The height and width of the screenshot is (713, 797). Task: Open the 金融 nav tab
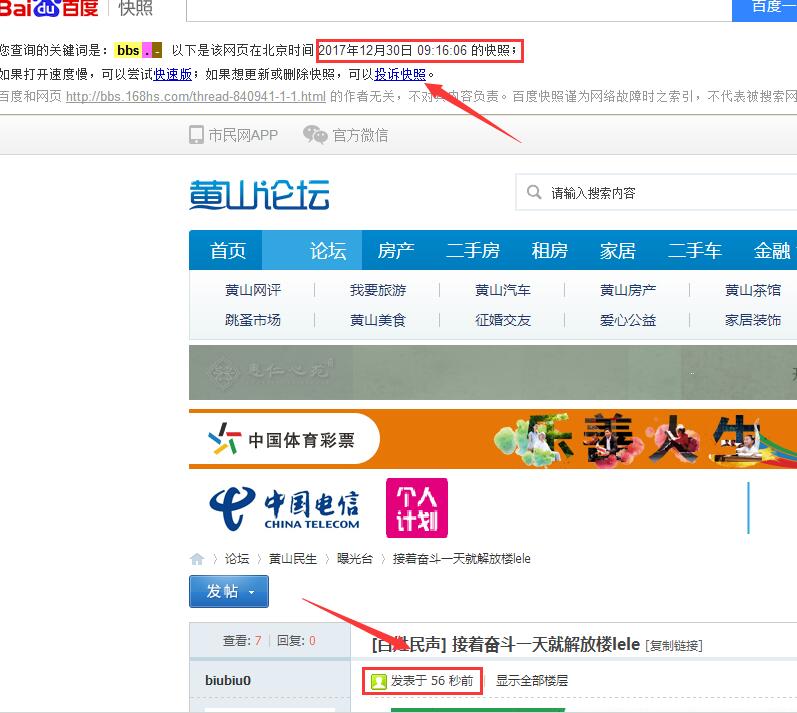(x=772, y=251)
